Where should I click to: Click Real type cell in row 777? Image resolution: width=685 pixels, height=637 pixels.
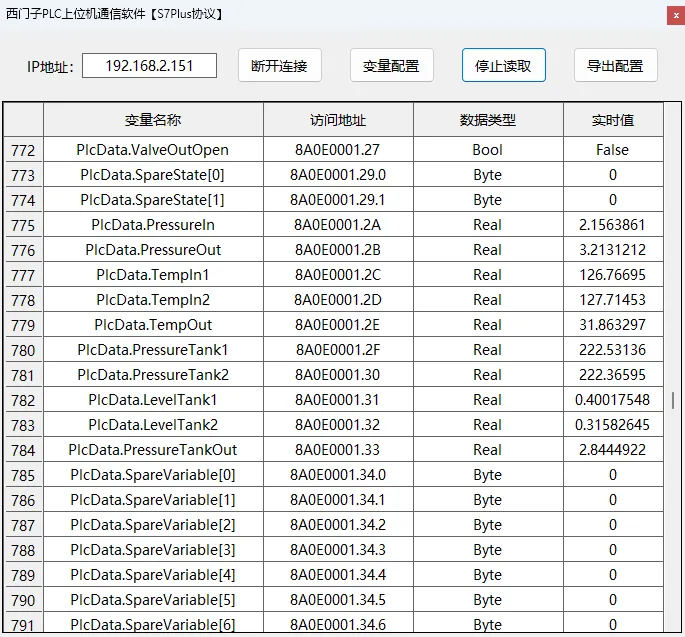click(x=488, y=275)
